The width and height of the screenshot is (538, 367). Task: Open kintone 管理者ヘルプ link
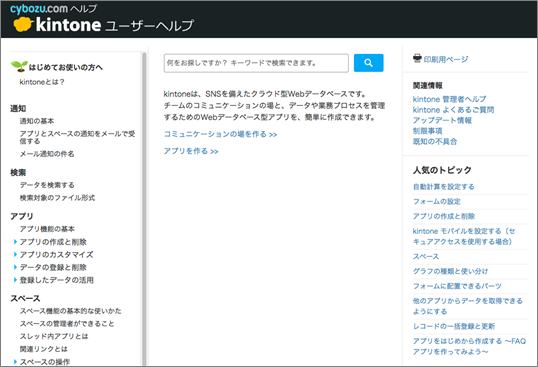pos(449,99)
